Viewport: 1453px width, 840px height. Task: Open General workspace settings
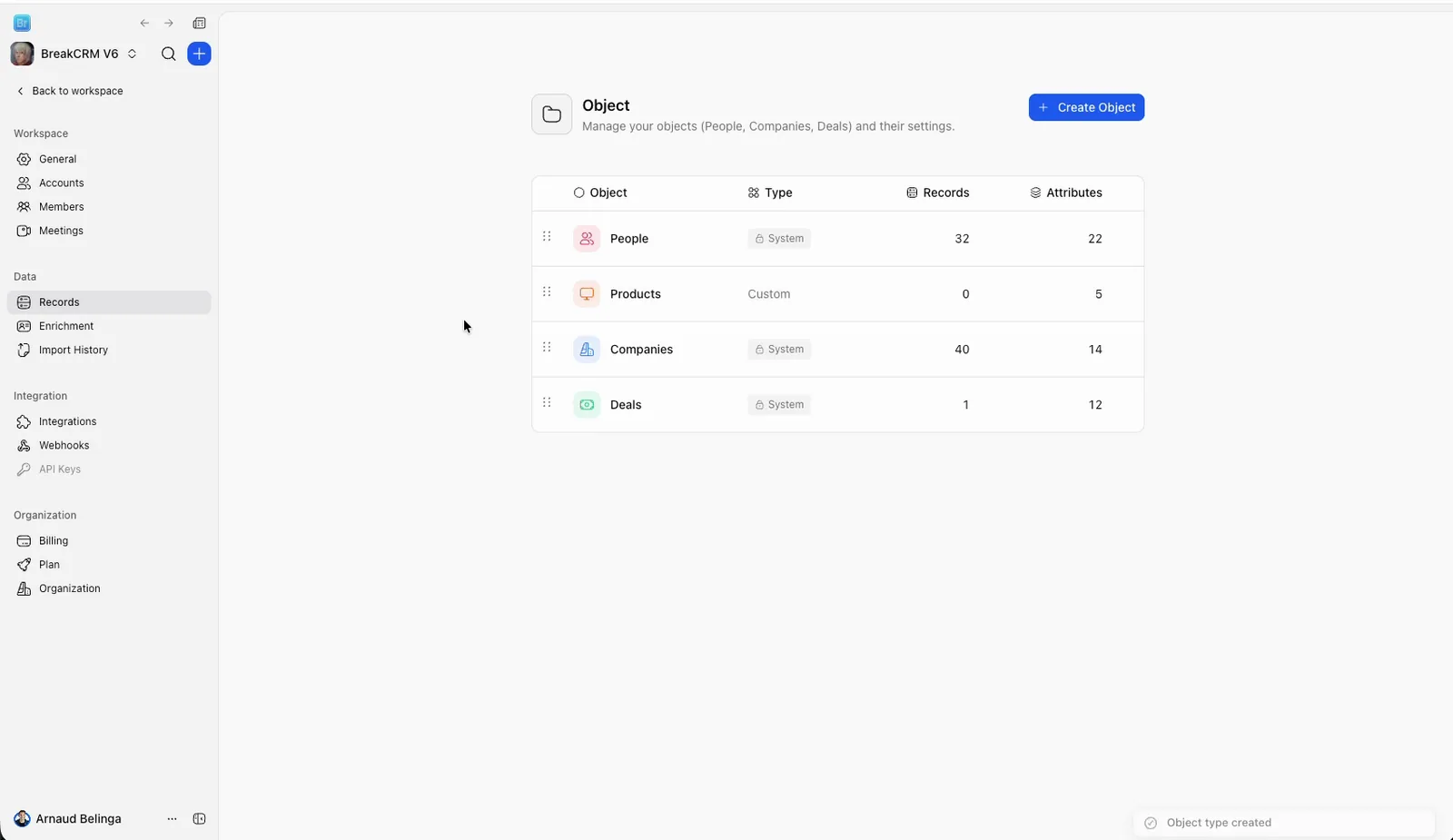point(109,159)
